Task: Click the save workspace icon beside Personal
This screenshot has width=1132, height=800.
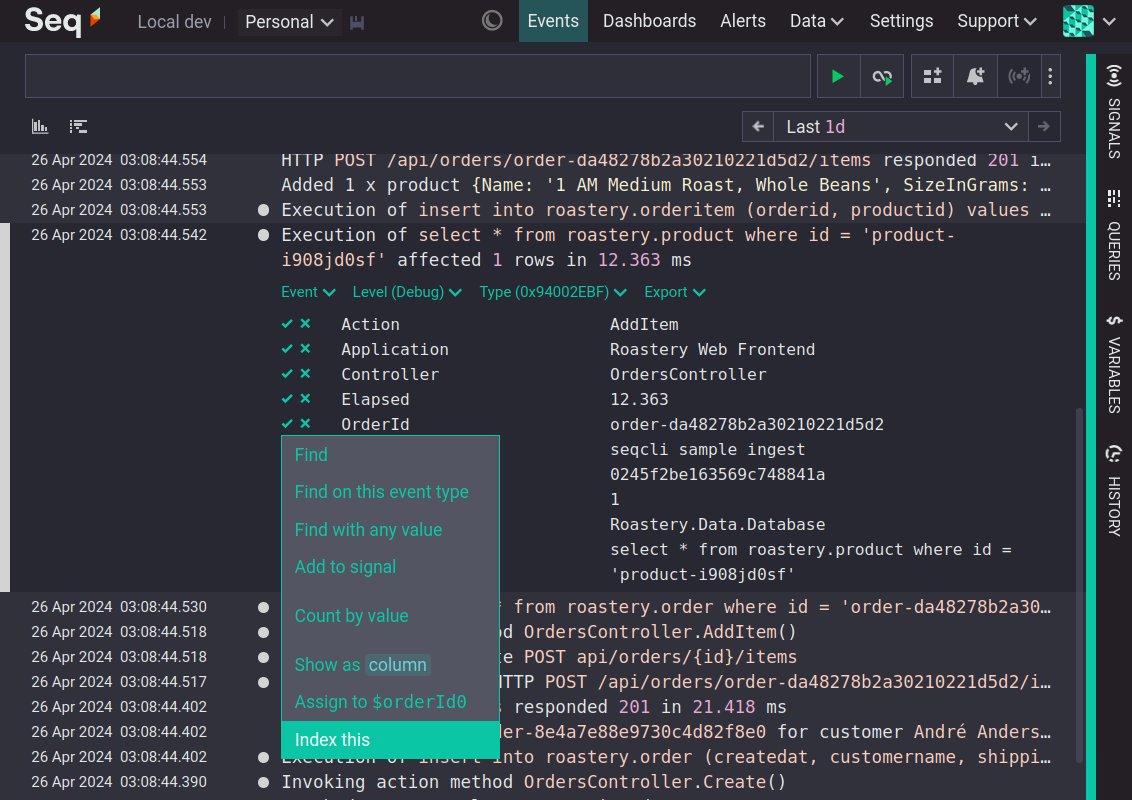Action: pos(357,22)
